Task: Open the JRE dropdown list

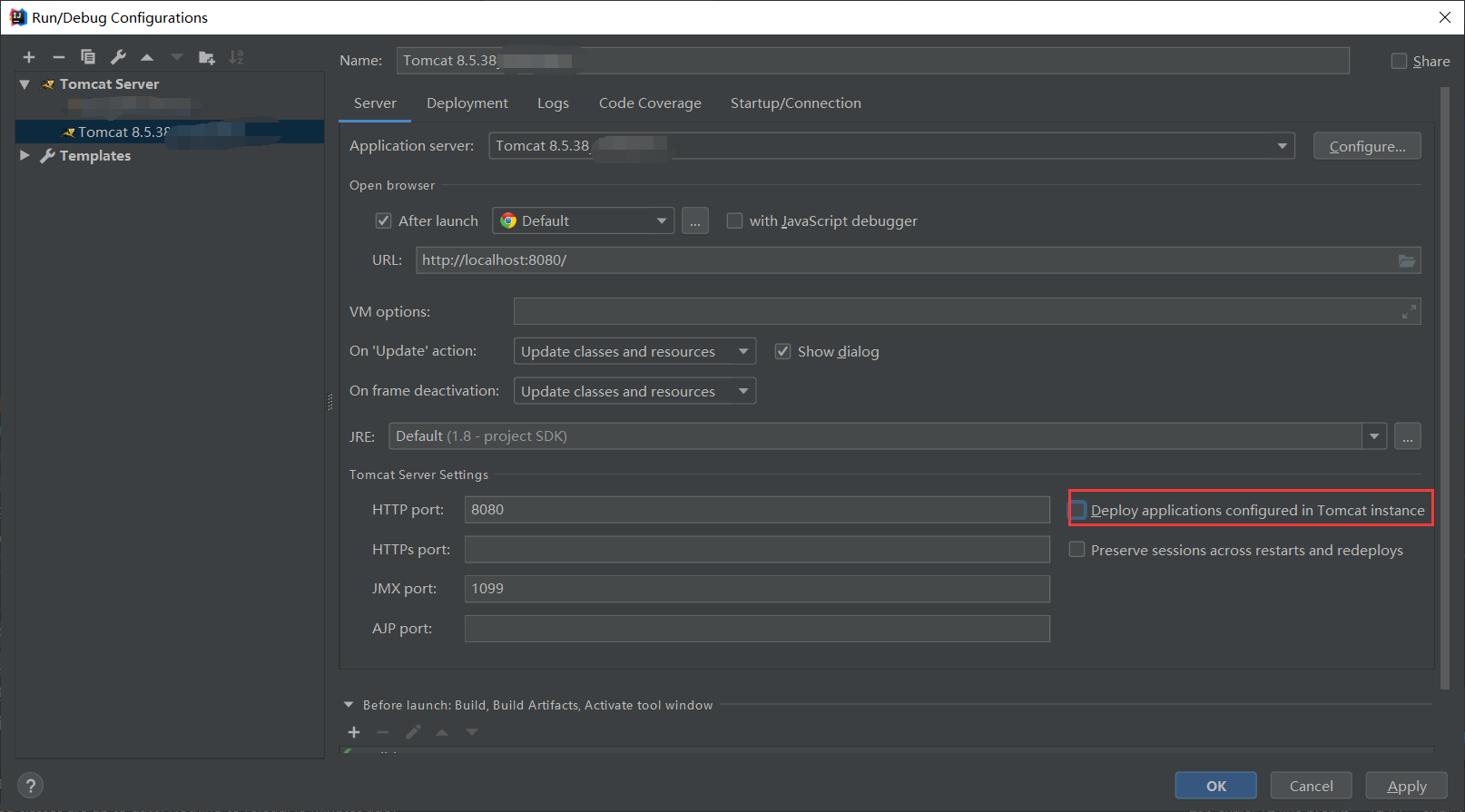Action: pos(1374,436)
